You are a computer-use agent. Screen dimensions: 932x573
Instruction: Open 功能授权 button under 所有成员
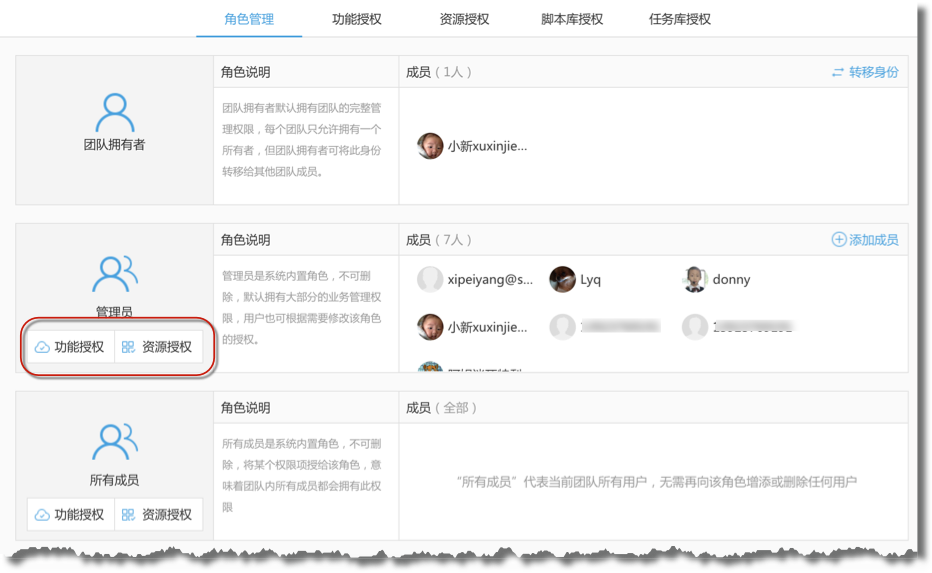click(x=70, y=514)
